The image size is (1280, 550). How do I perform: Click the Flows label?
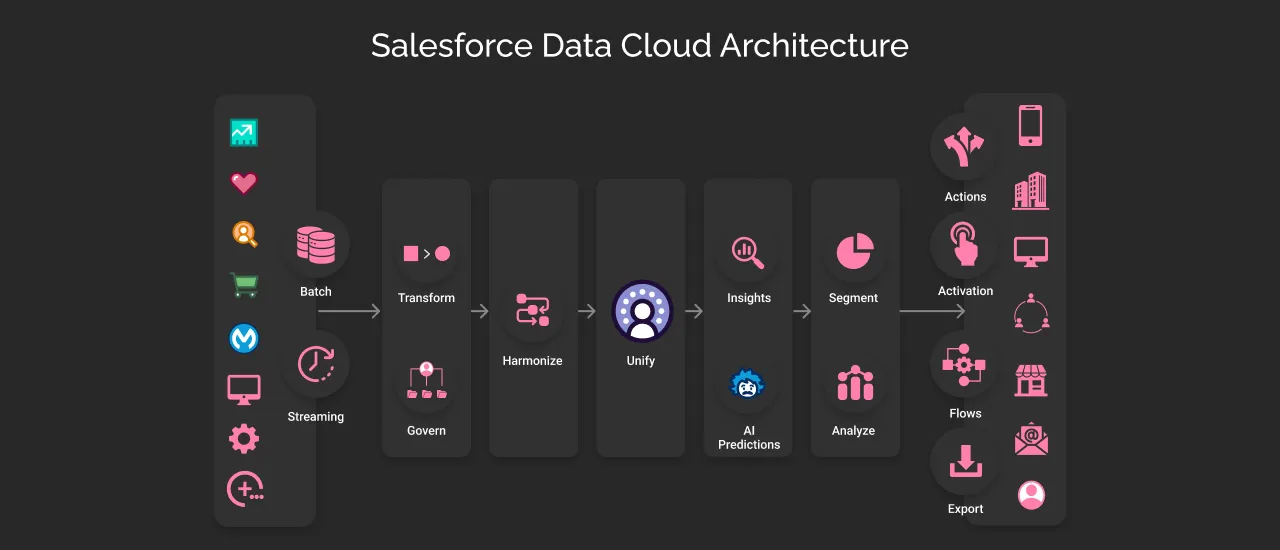(x=966, y=414)
